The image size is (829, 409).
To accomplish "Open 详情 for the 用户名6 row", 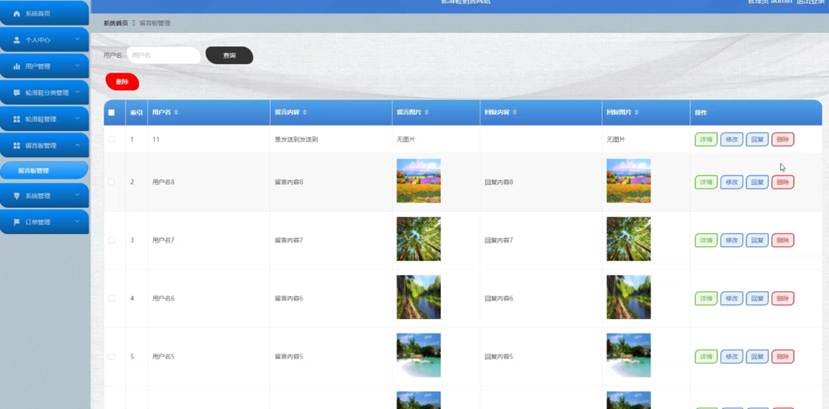I will tap(706, 298).
